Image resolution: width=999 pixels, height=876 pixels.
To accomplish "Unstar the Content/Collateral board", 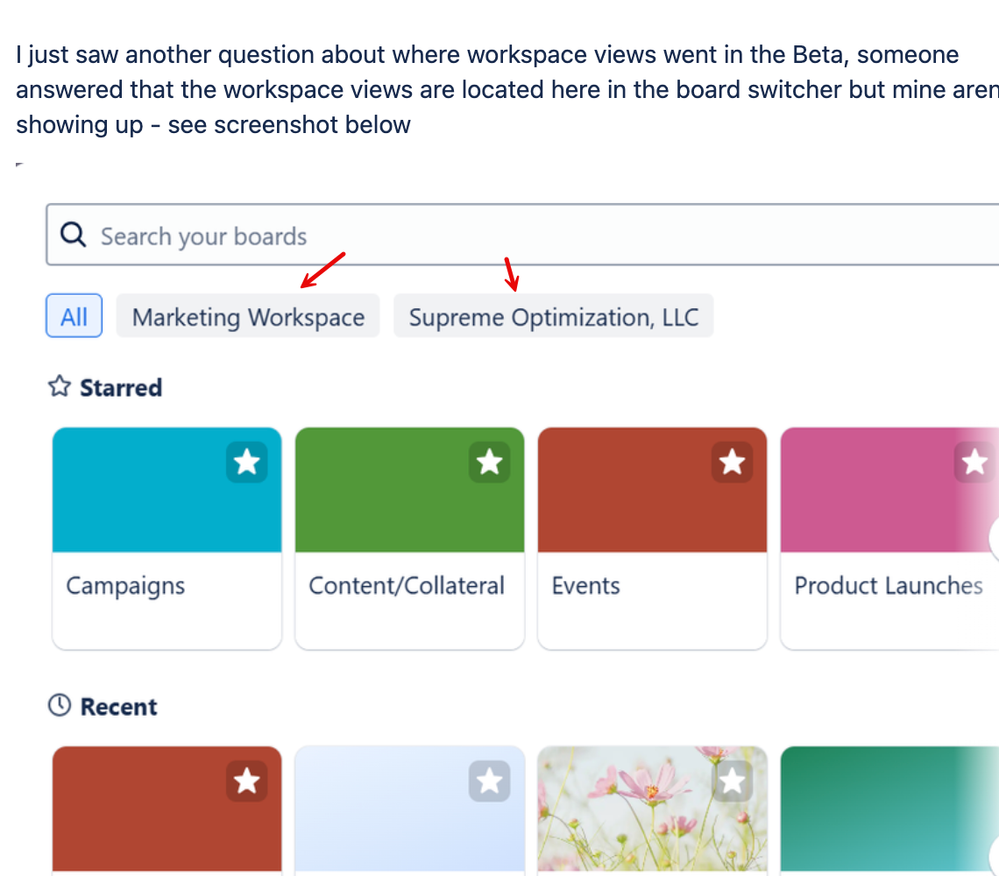I will 489,462.
